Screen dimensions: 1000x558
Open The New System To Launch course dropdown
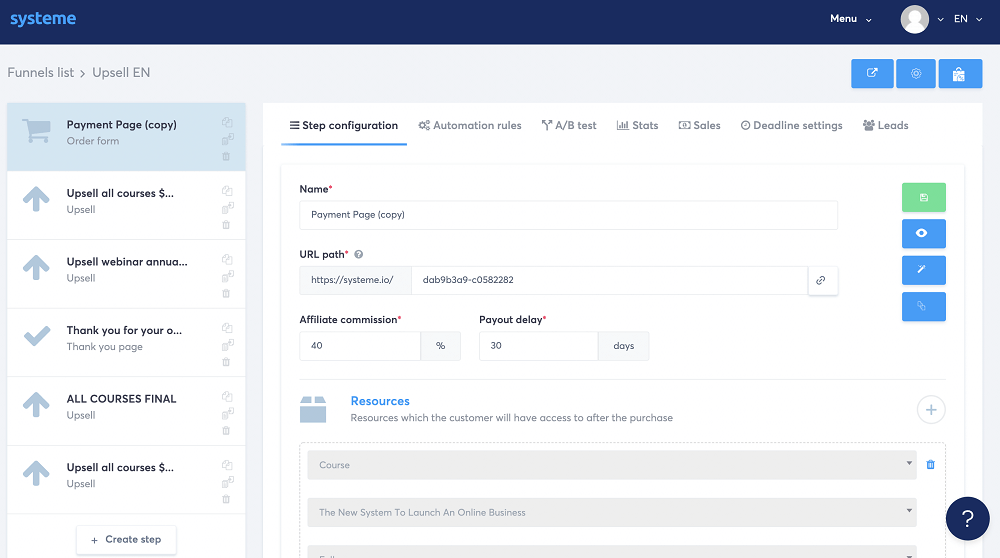pos(612,512)
